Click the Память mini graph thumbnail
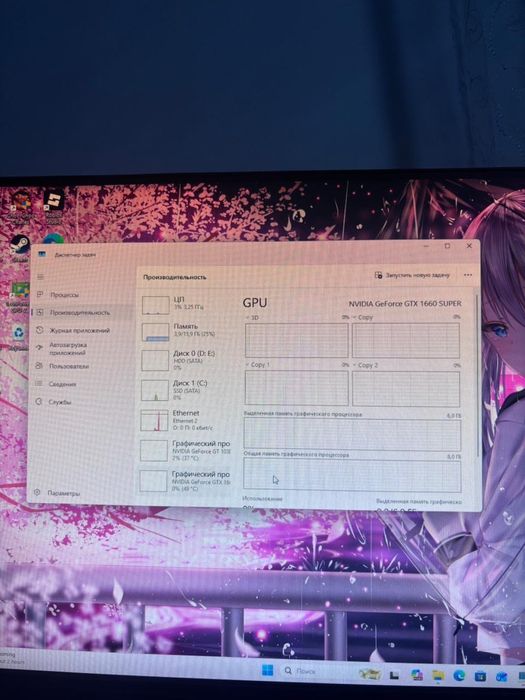The width and height of the screenshot is (525, 700). (x=155, y=332)
